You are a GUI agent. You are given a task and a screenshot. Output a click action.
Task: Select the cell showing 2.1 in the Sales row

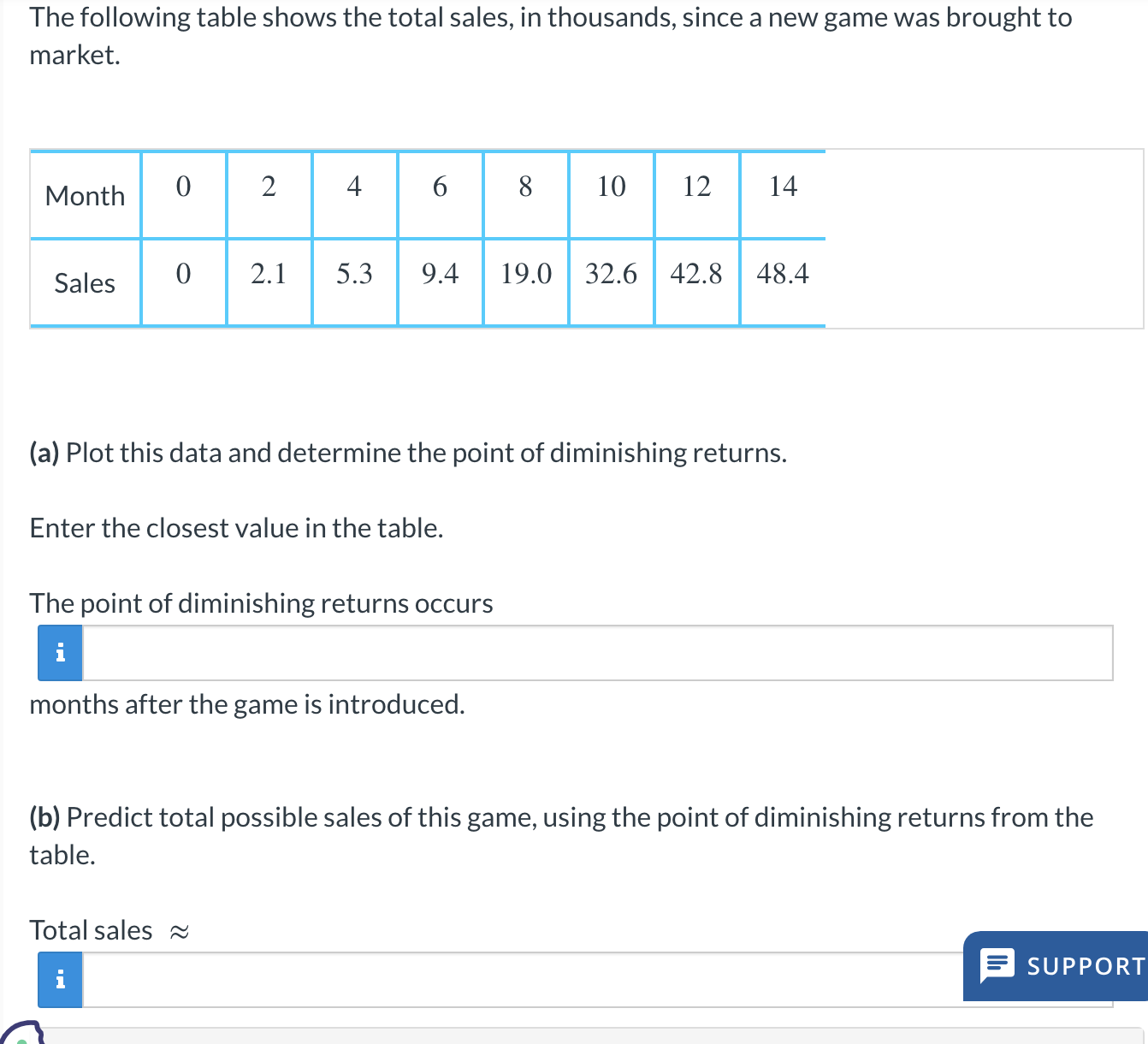(269, 275)
